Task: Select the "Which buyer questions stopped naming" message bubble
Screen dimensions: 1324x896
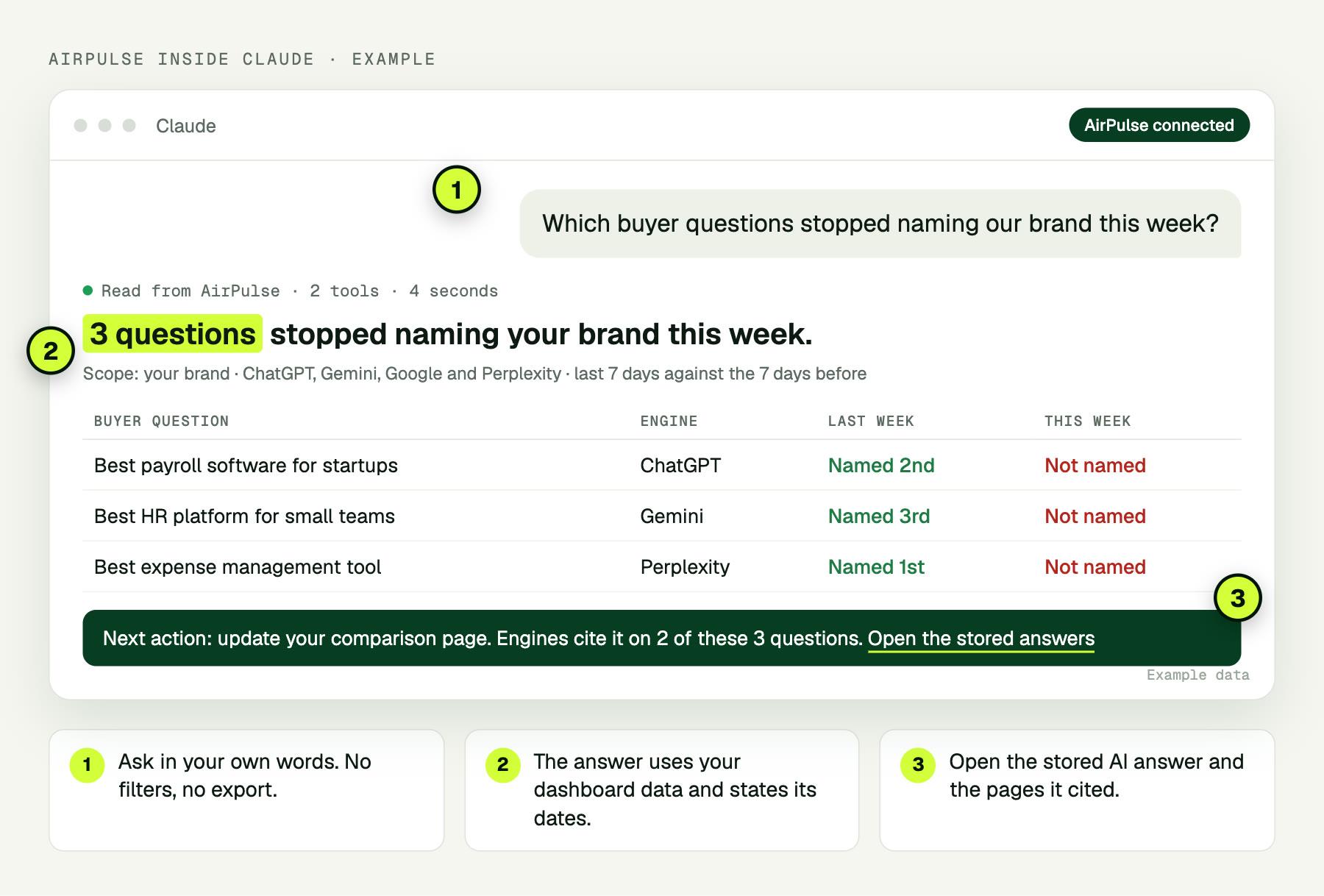Action: 880,224
